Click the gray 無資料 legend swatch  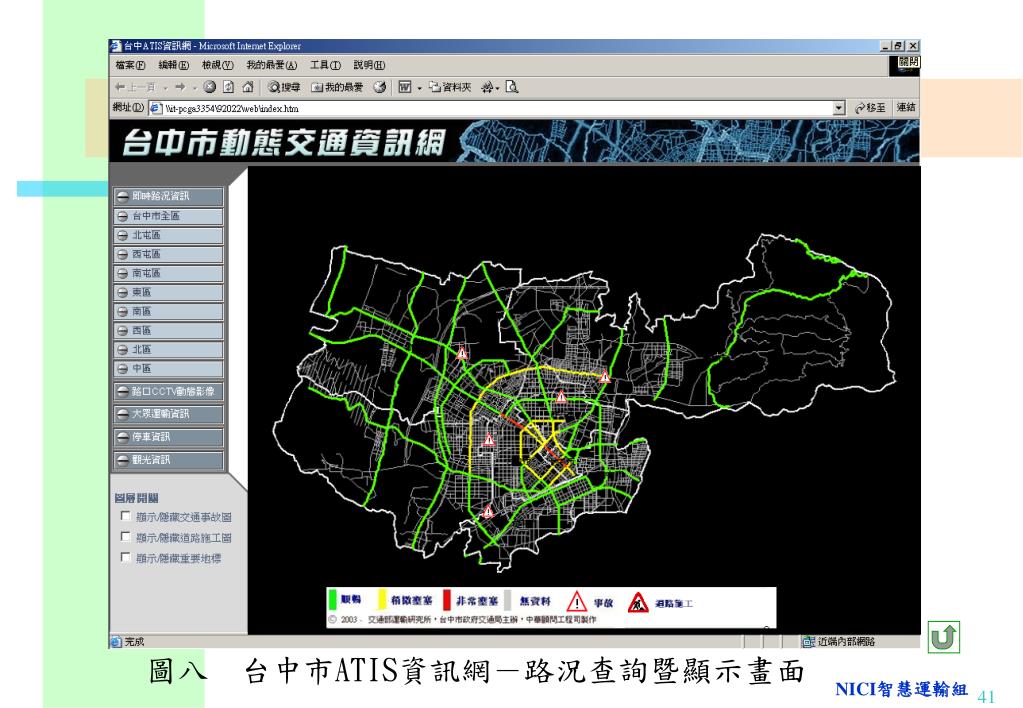[x=508, y=600]
